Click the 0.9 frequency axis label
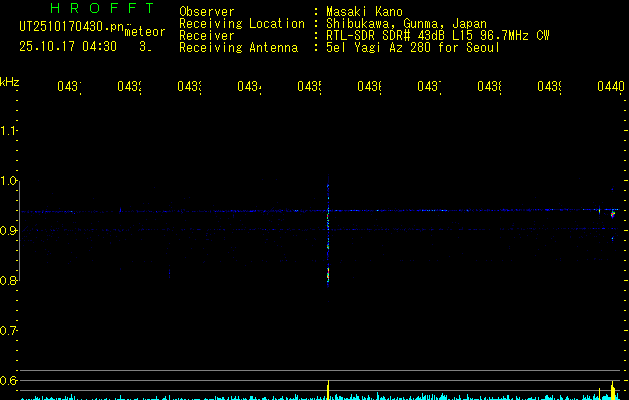This screenshot has width=629, height=400. 9,231
